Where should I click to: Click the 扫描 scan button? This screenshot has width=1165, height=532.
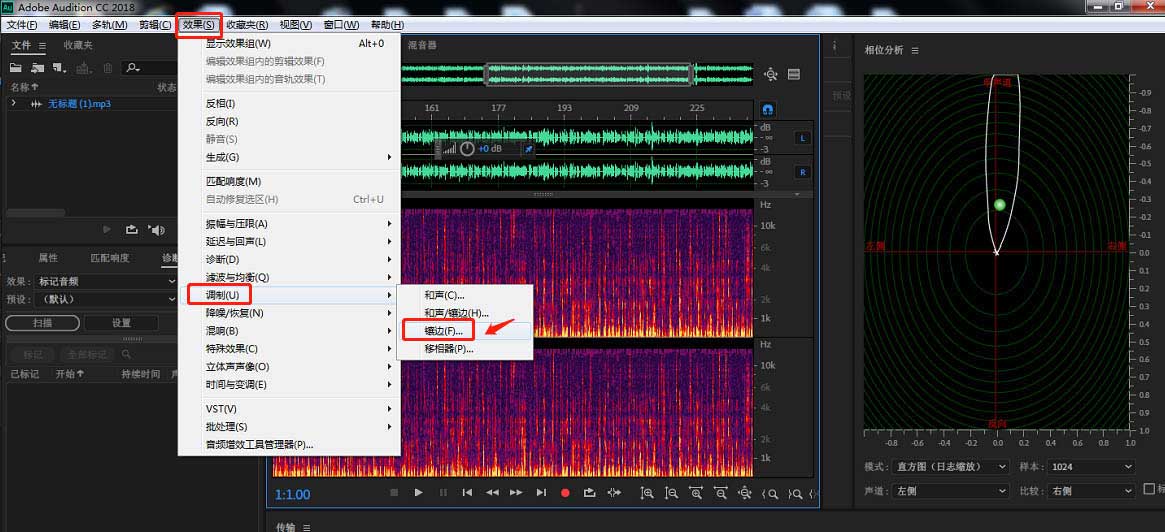41,323
